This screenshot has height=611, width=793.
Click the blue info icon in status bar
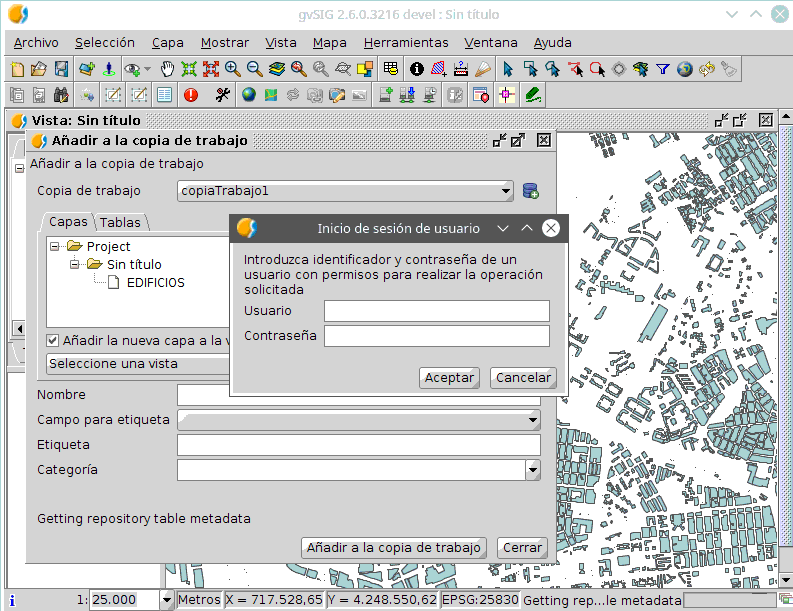click(x=12, y=600)
